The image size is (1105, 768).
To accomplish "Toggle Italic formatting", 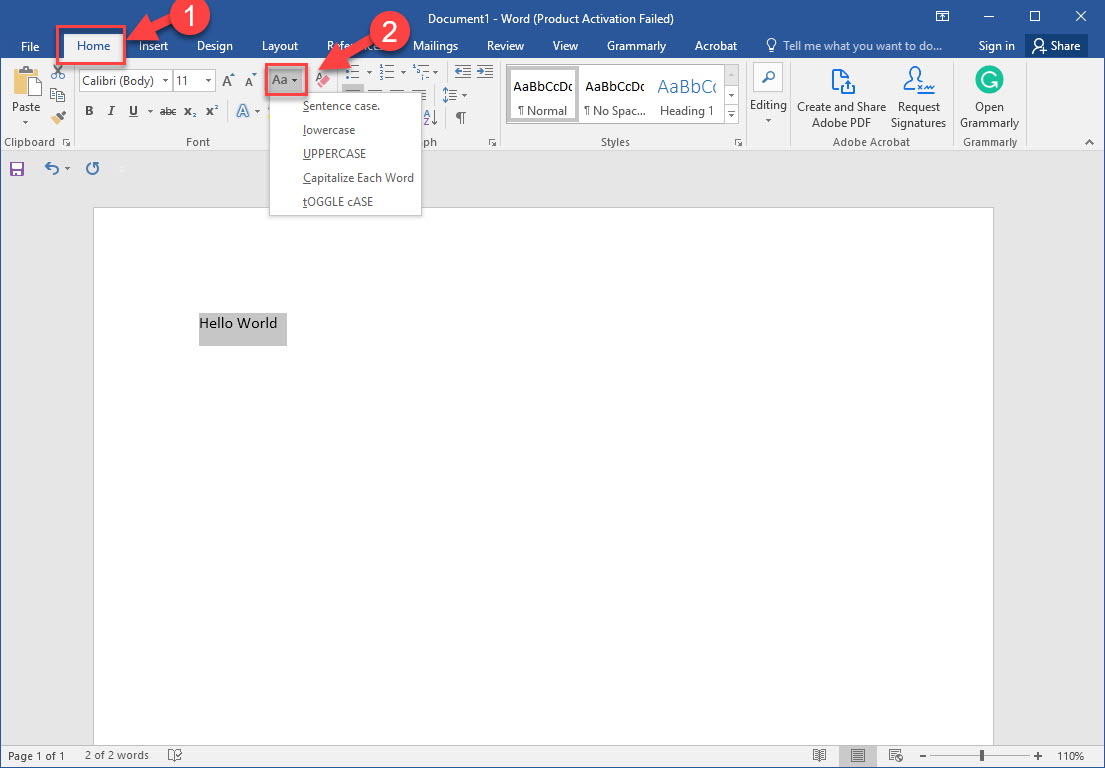I will click(x=111, y=111).
